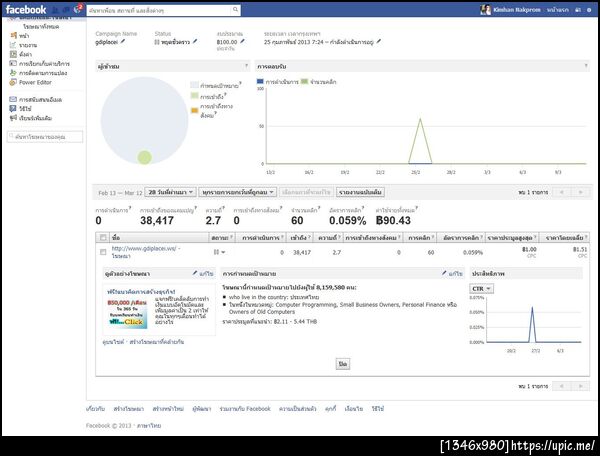Open Create Page footer link
Viewport: 600px width, 456px height.
pyautogui.click(x=168, y=409)
